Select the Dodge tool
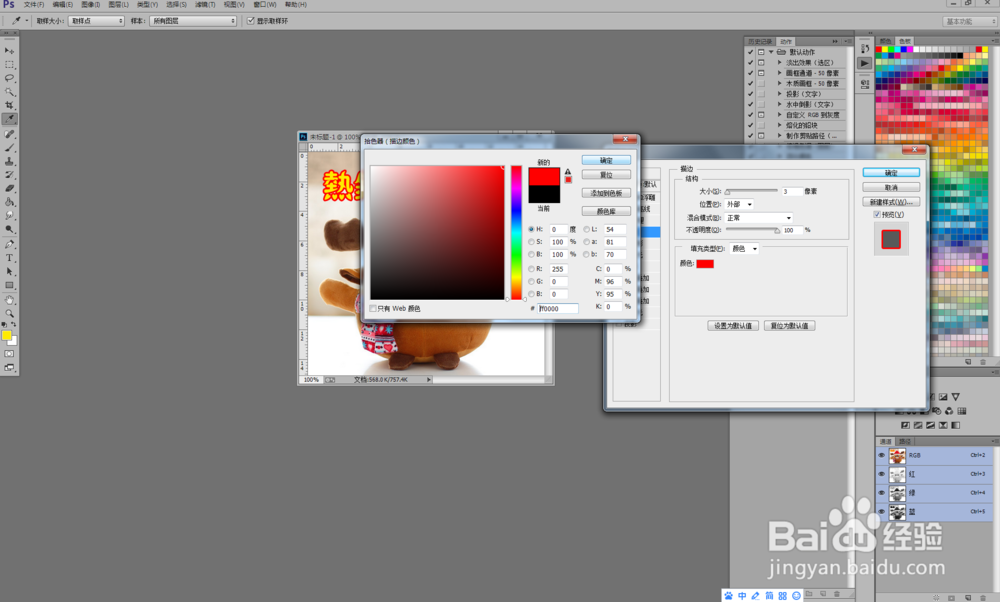The height and width of the screenshot is (602, 1000). tap(10, 230)
